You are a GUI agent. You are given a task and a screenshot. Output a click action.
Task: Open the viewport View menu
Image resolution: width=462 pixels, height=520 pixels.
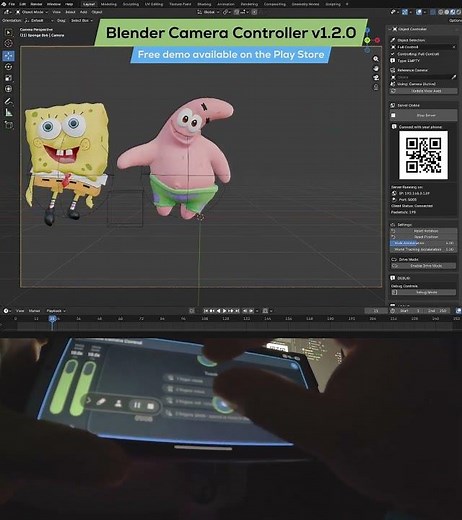(x=56, y=12)
